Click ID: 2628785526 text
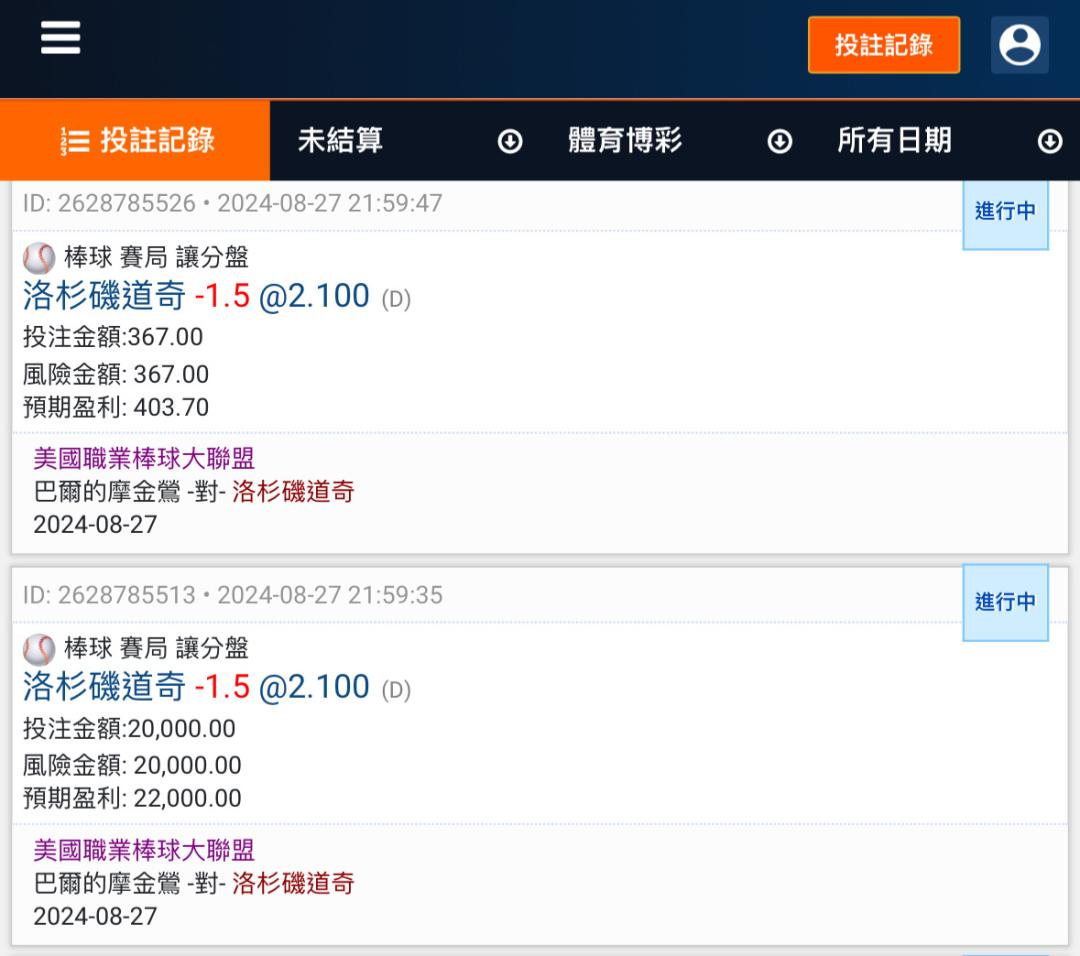This screenshot has height=956, width=1080. (109, 203)
